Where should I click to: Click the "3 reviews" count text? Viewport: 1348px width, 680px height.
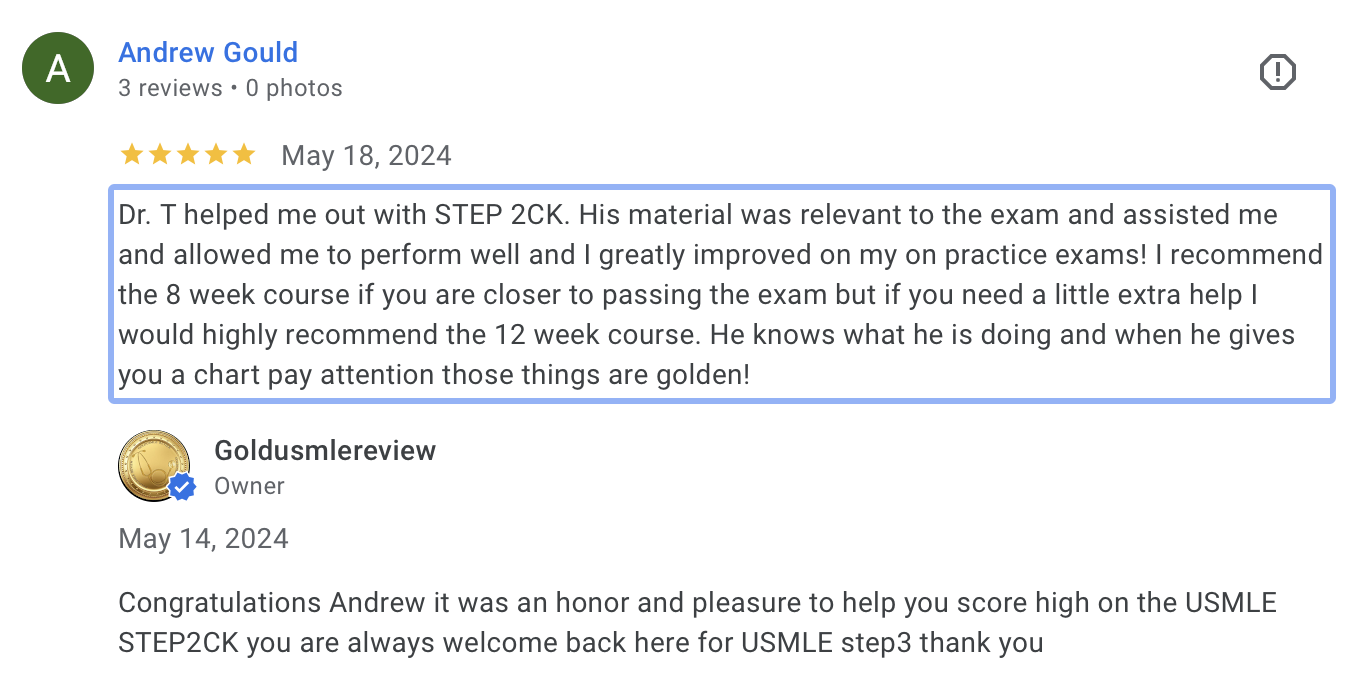click(x=170, y=88)
